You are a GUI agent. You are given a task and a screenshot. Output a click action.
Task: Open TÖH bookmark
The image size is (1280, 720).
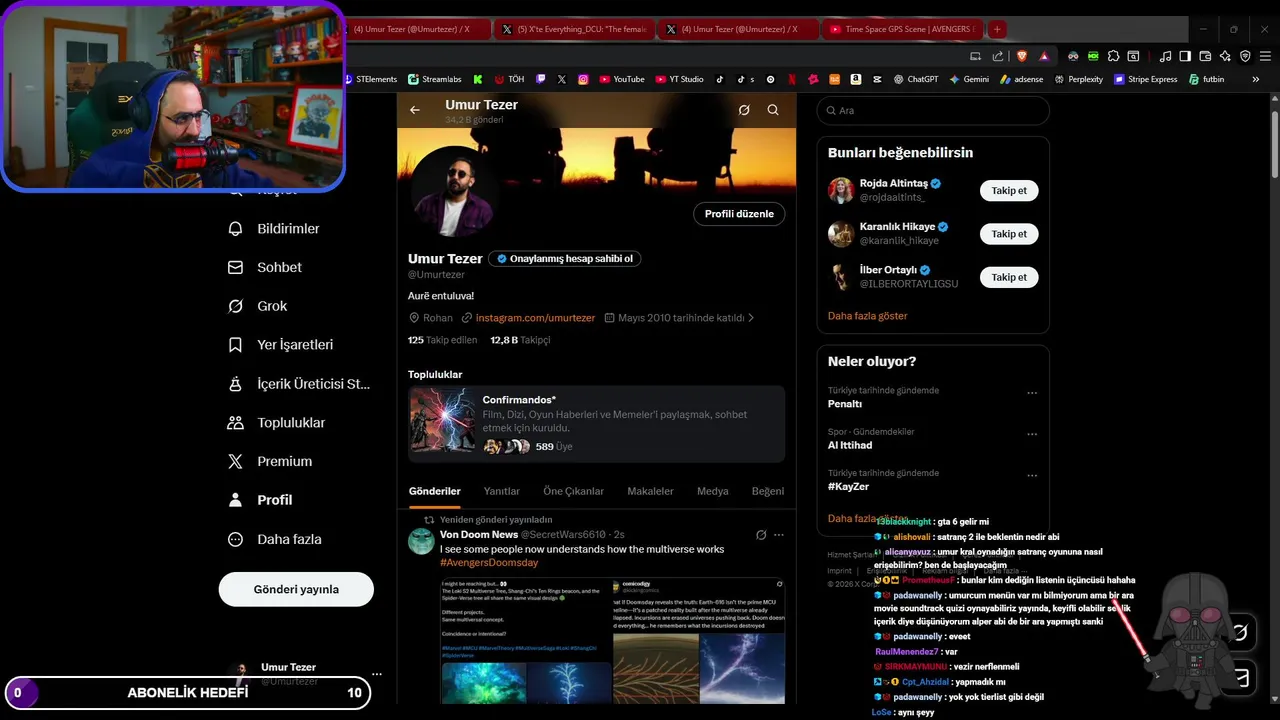pos(509,79)
